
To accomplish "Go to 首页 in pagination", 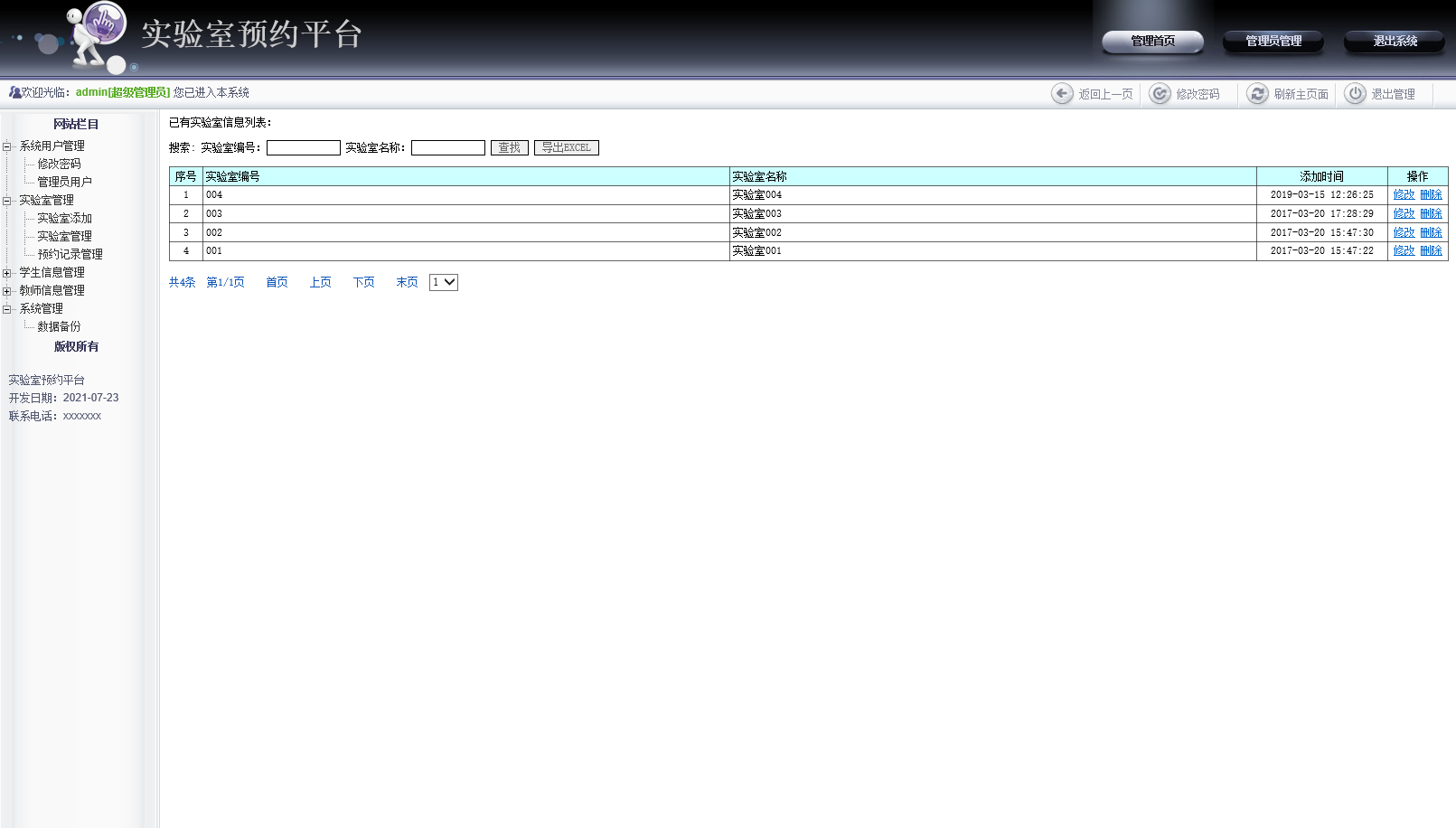I will point(277,282).
